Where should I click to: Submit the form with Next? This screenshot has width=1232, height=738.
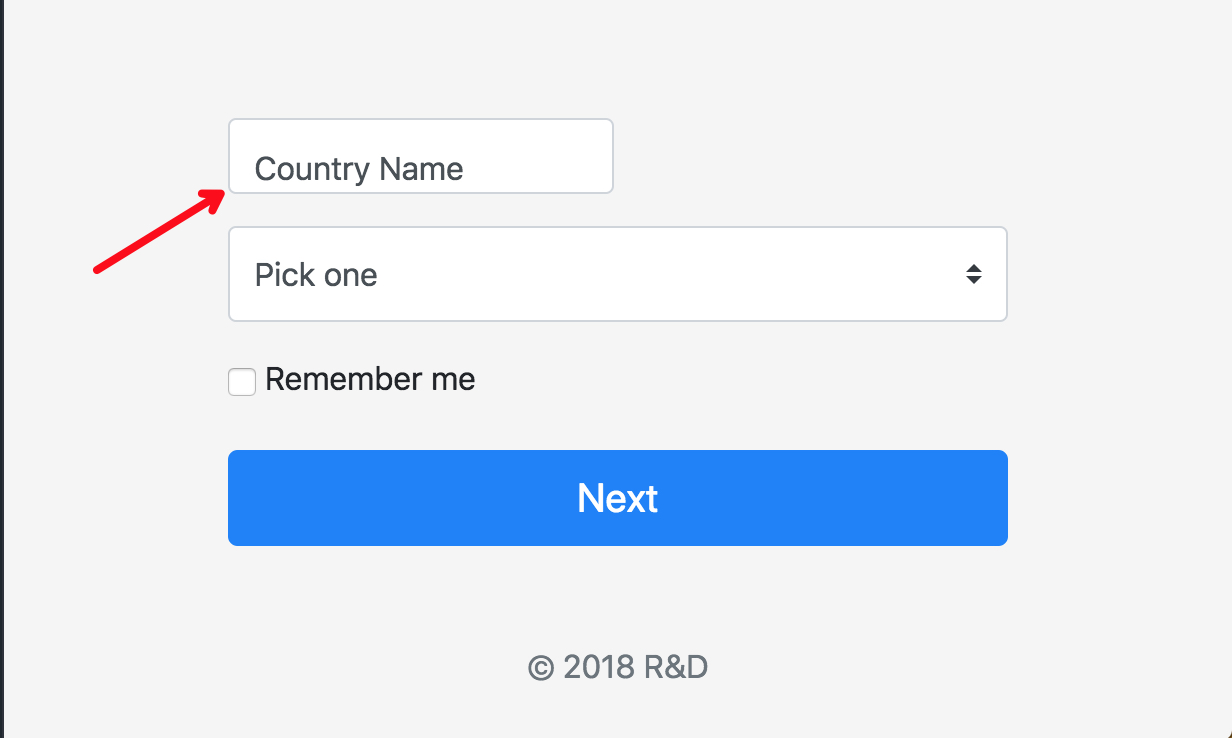coord(617,498)
